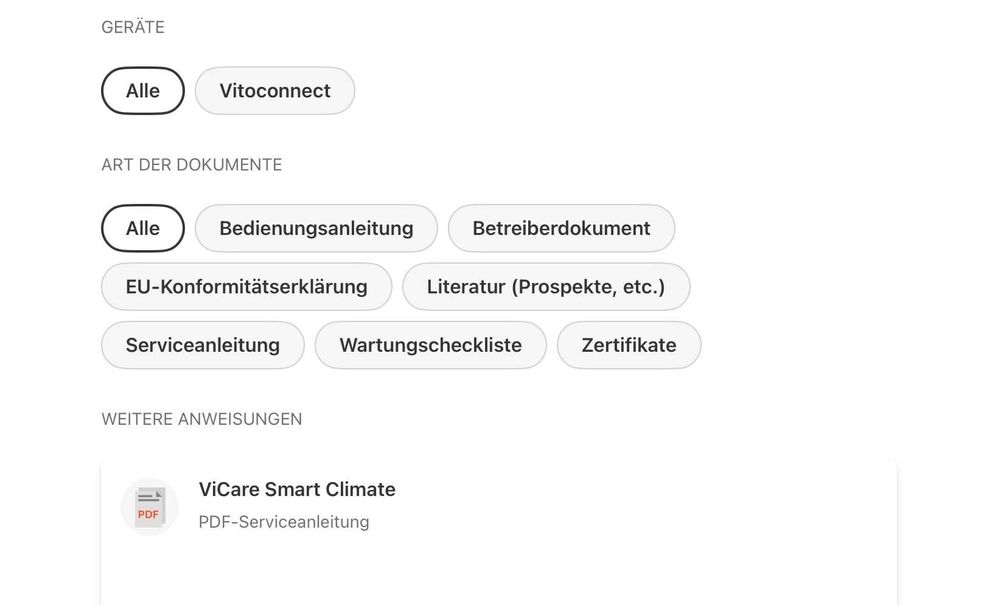The height and width of the screenshot is (605, 998).
Task: Filter by Serviceanleitung documents
Action: point(202,345)
